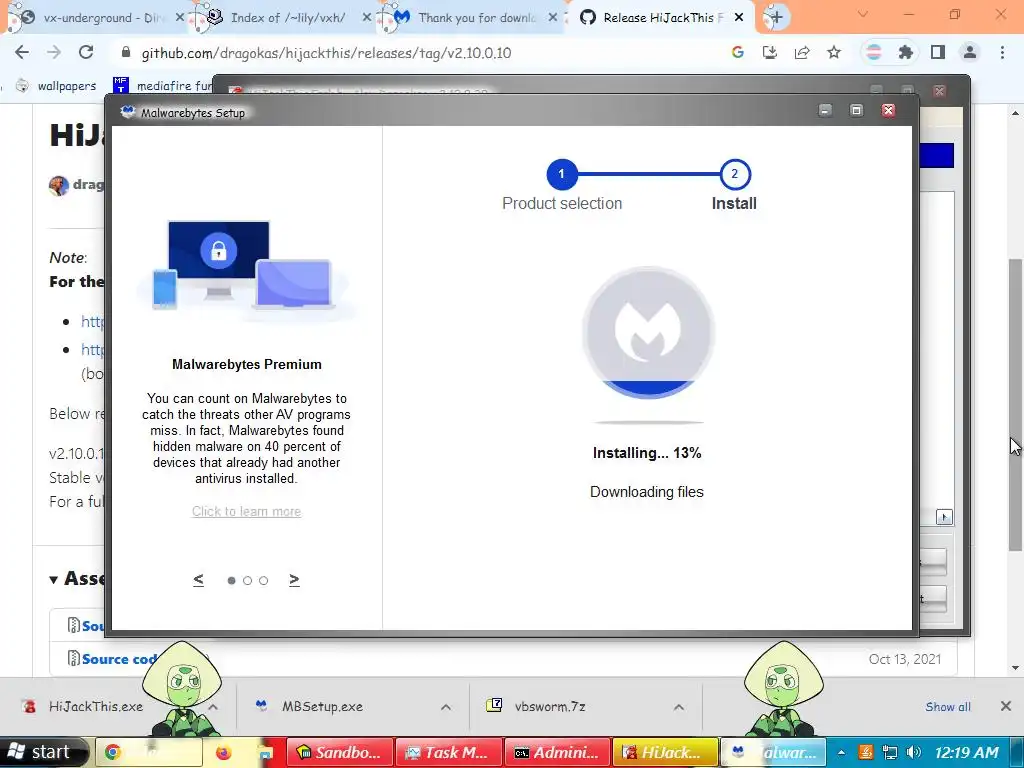Click the address bar URL

(326, 53)
